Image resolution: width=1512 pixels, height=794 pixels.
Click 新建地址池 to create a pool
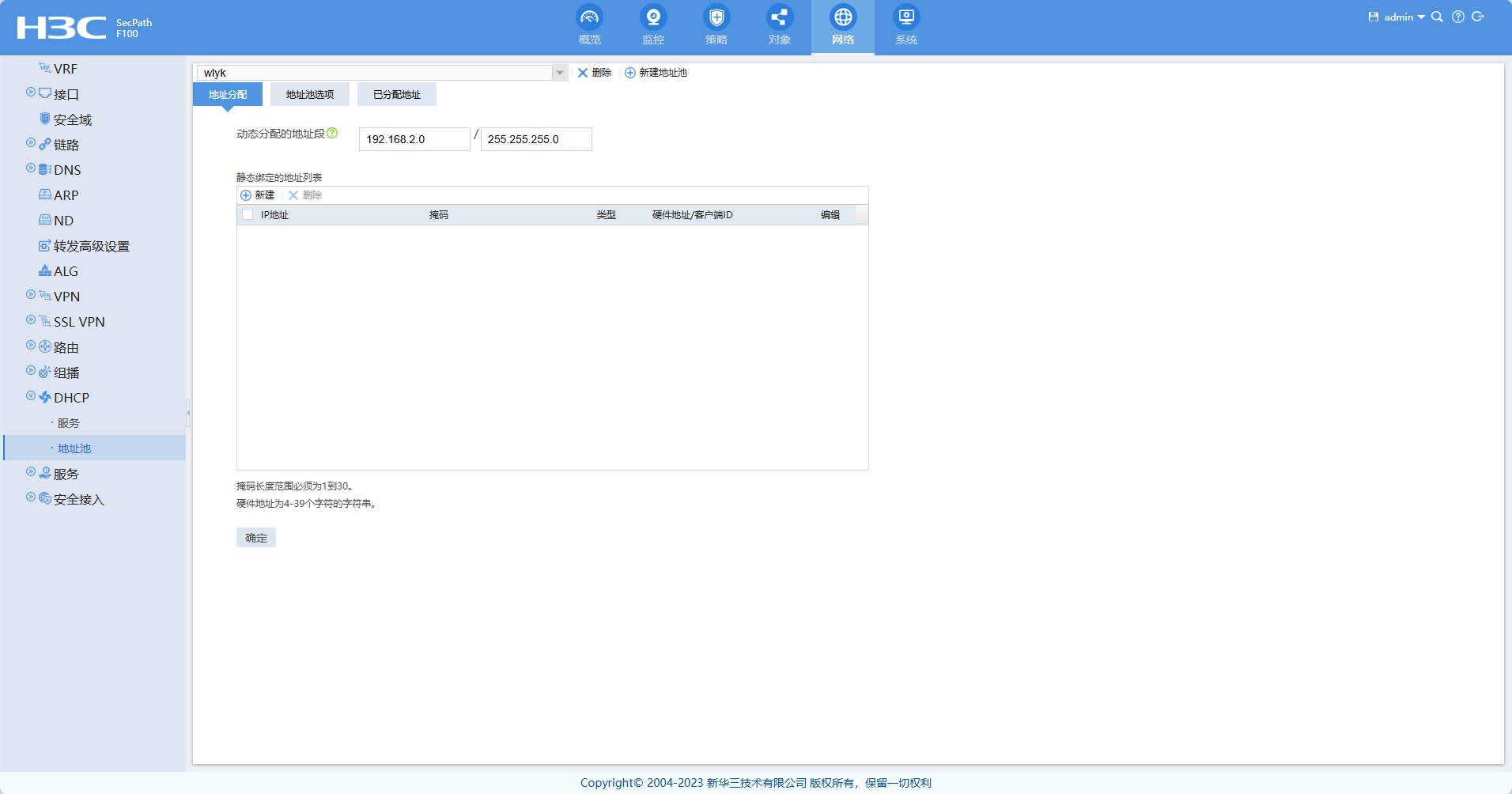click(656, 73)
